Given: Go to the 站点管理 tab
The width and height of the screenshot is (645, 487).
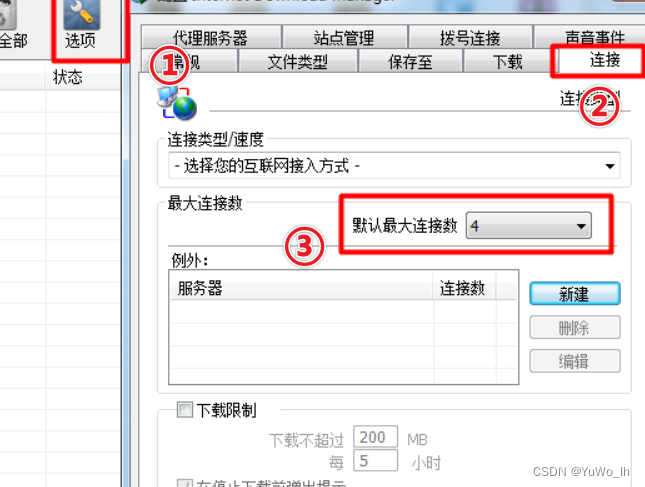Looking at the screenshot, I should pyautogui.click(x=345, y=37).
